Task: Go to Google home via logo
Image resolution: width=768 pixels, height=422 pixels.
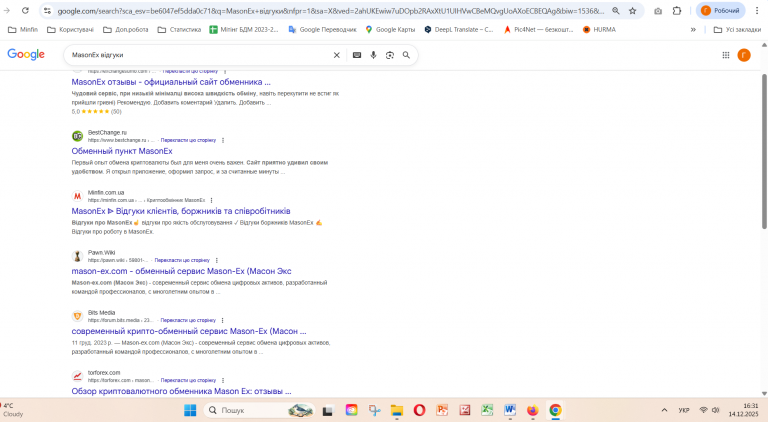Action: pos(26,54)
